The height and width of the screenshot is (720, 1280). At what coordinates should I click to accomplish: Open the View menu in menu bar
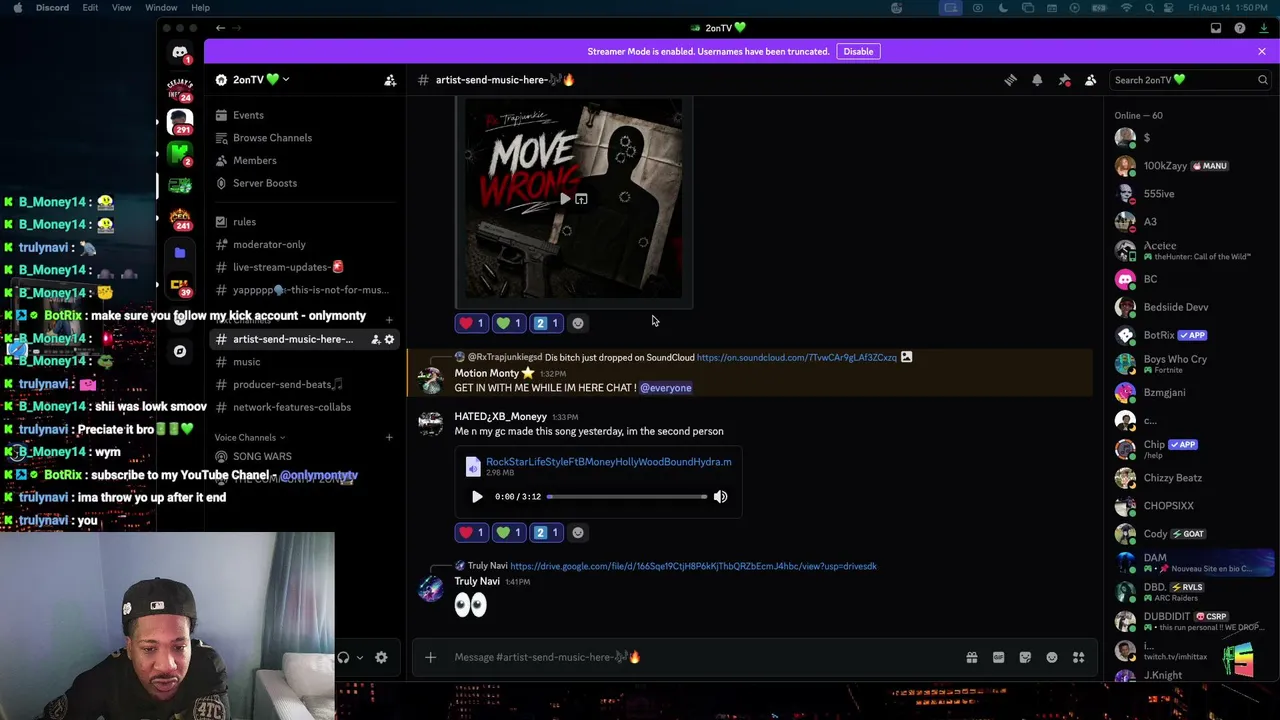[121, 8]
